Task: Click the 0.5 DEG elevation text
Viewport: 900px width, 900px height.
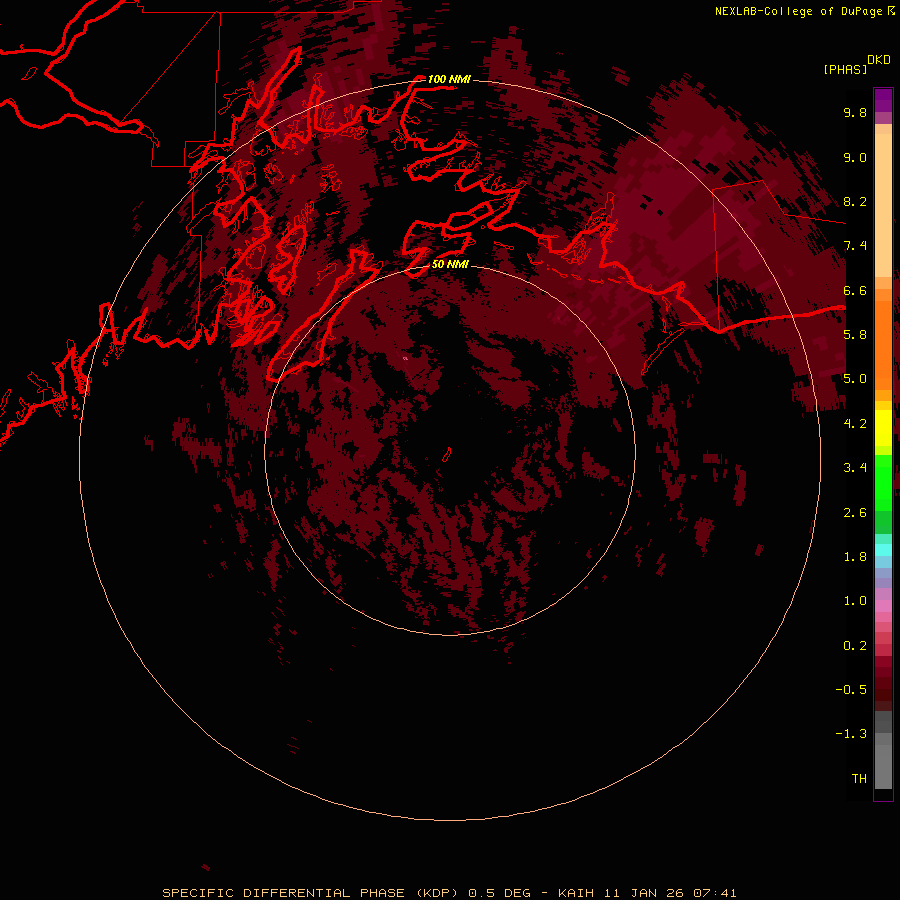Action: tap(501, 893)
